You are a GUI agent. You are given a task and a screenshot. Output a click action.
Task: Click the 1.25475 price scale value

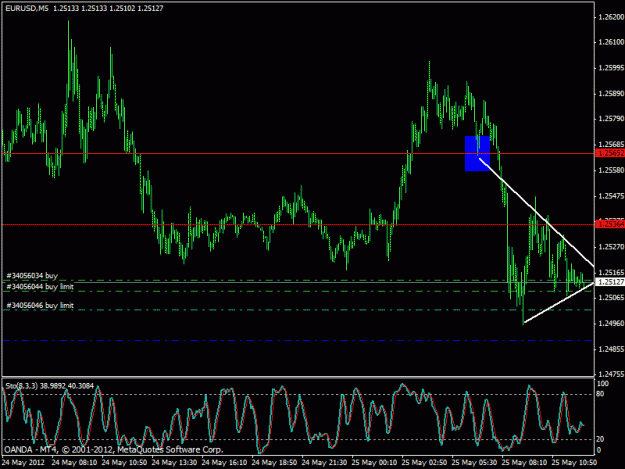coord(611,196)
